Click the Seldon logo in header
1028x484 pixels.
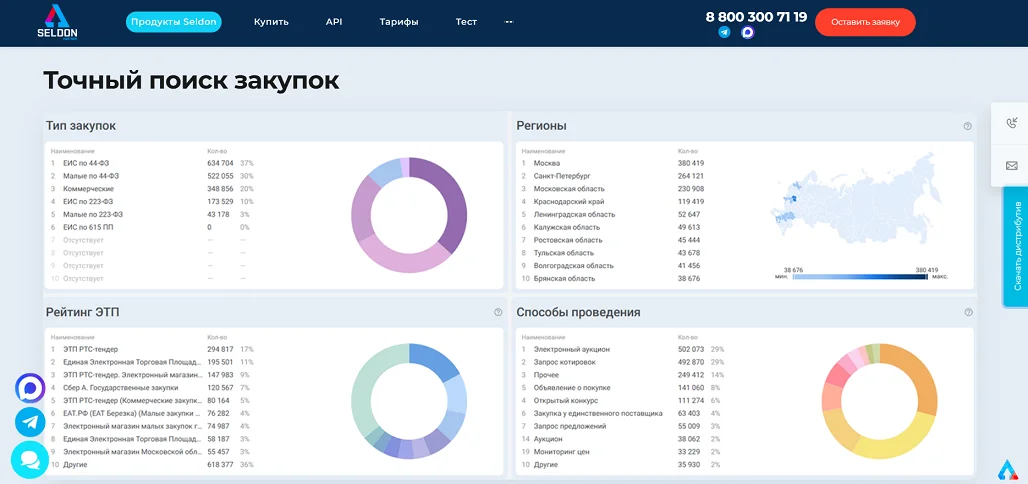coord(56,22)
